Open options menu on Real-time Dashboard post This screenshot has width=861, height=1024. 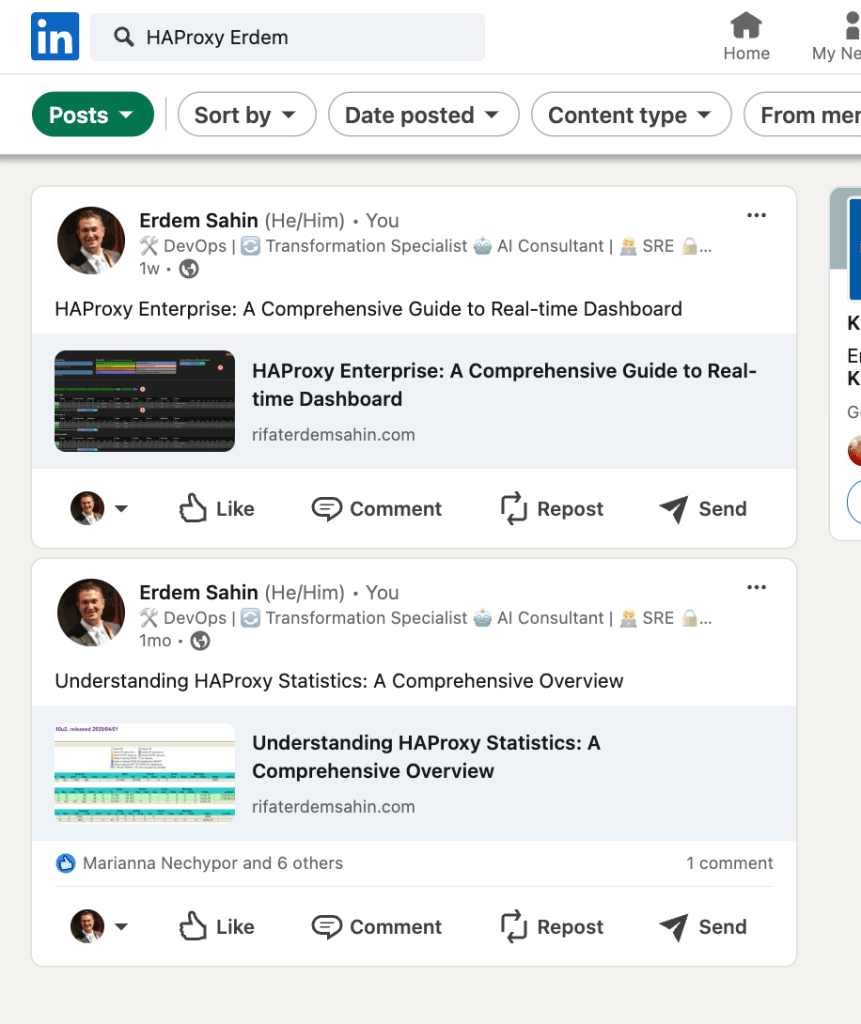(x=756, y=215)
